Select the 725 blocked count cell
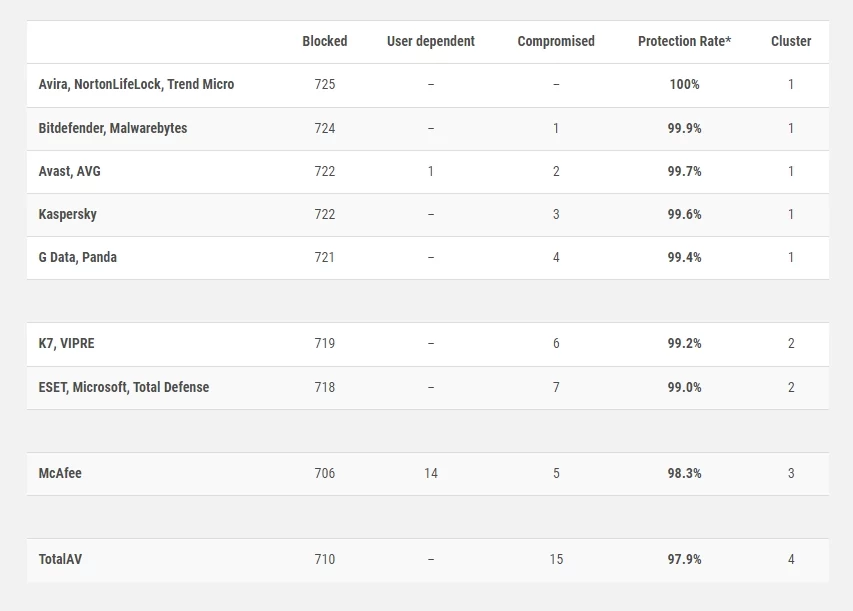This screenshot has height=611, width=853. [x=325, y=84]
